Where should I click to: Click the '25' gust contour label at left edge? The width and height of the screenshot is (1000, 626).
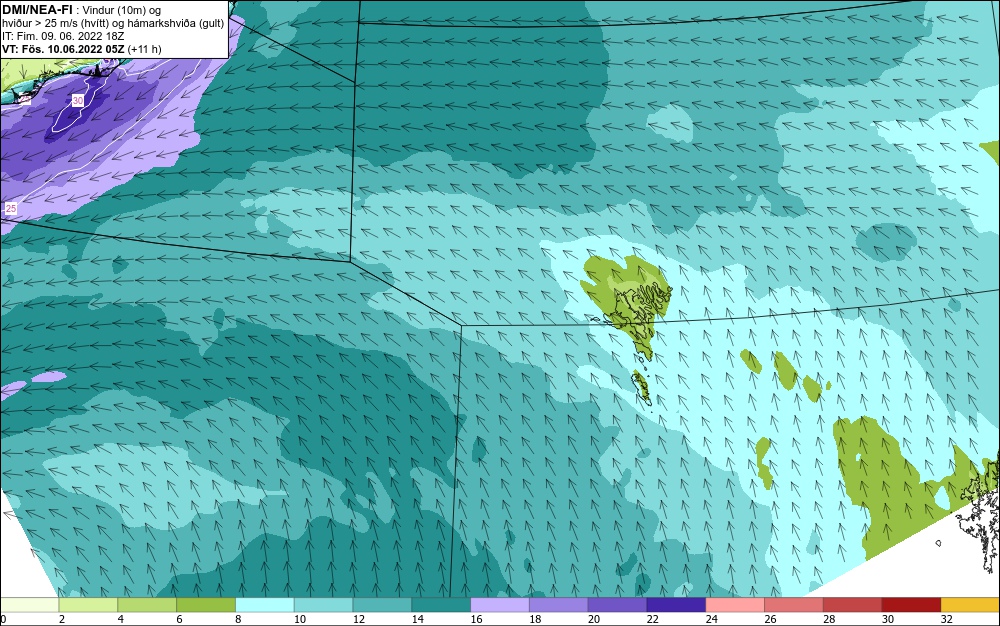[x=11, y=208]
